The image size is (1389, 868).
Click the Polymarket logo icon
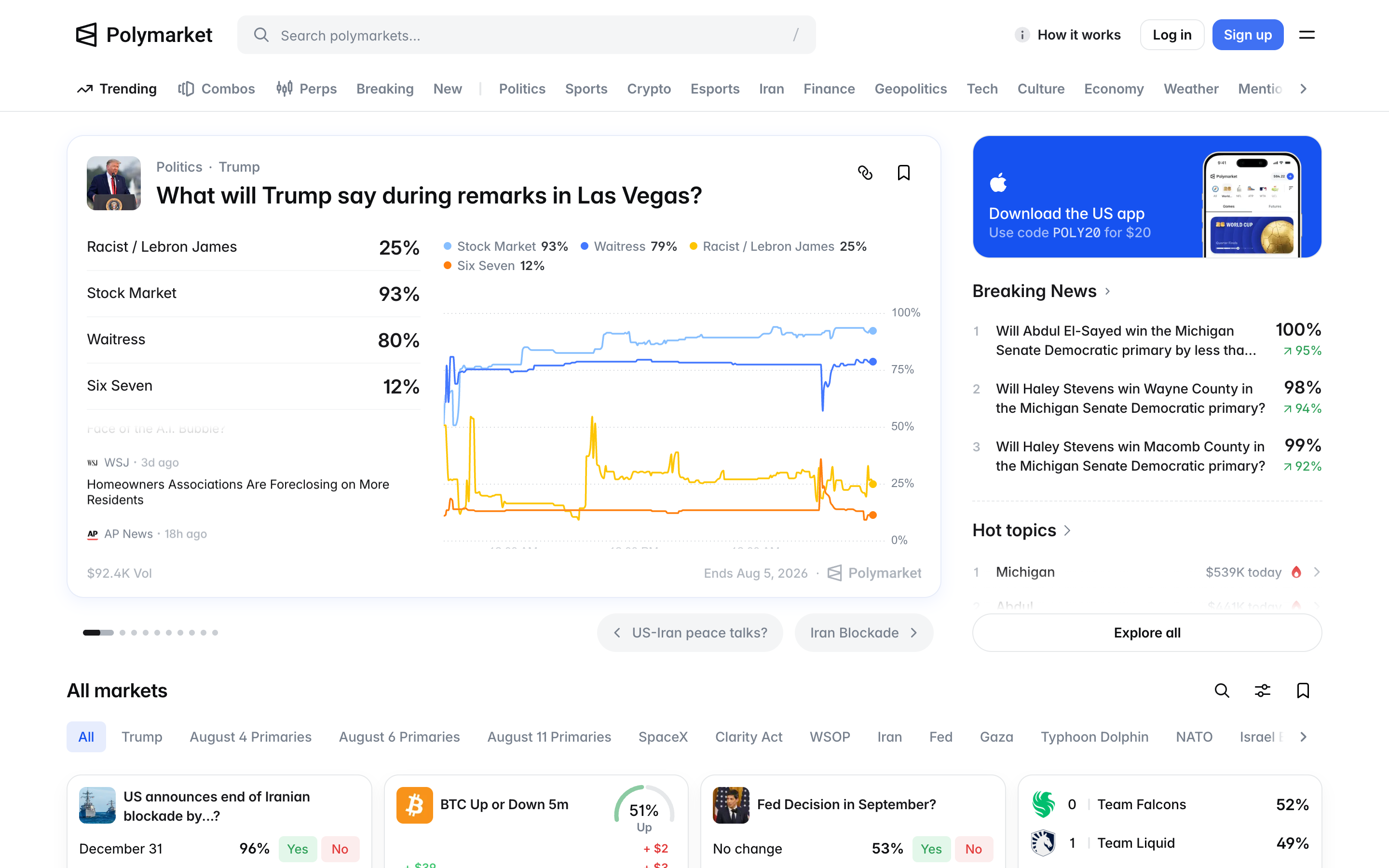[x=86, y=35]
